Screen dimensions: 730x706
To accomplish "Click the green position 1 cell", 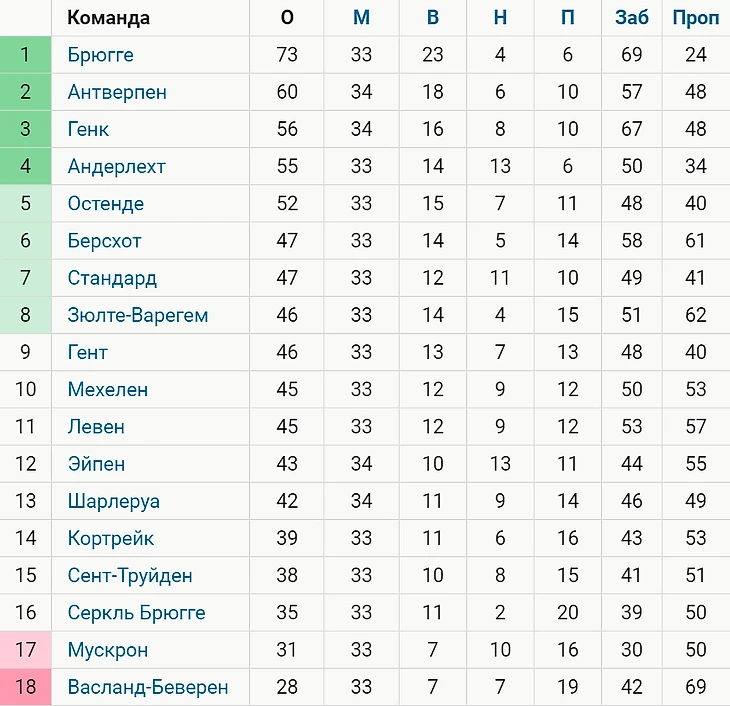I will tap(26, 55).
